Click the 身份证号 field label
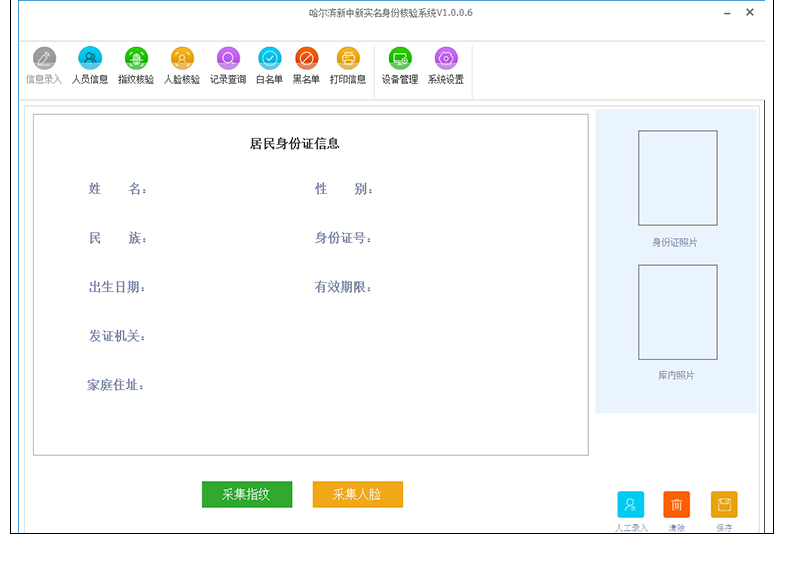This screenshot has width=790, height=572. pos(343,238)
